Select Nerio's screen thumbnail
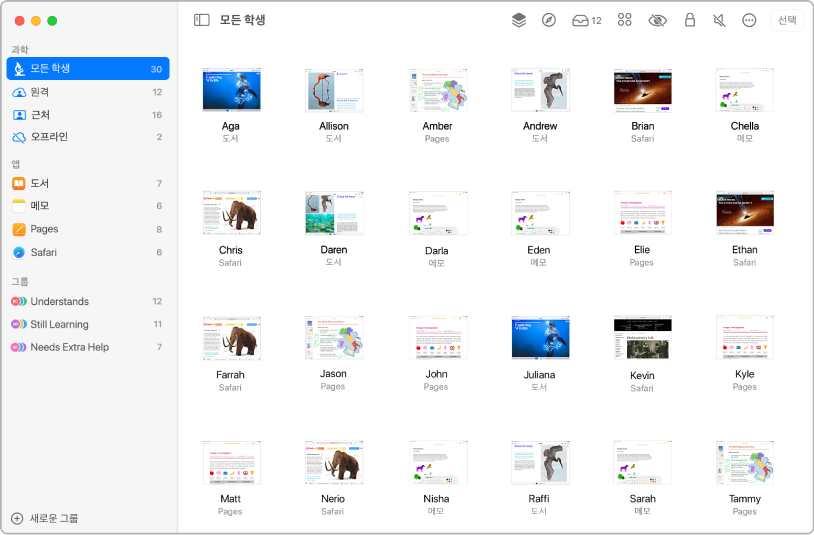The width and height of the screenshot is (814, 535). (334, 463)
